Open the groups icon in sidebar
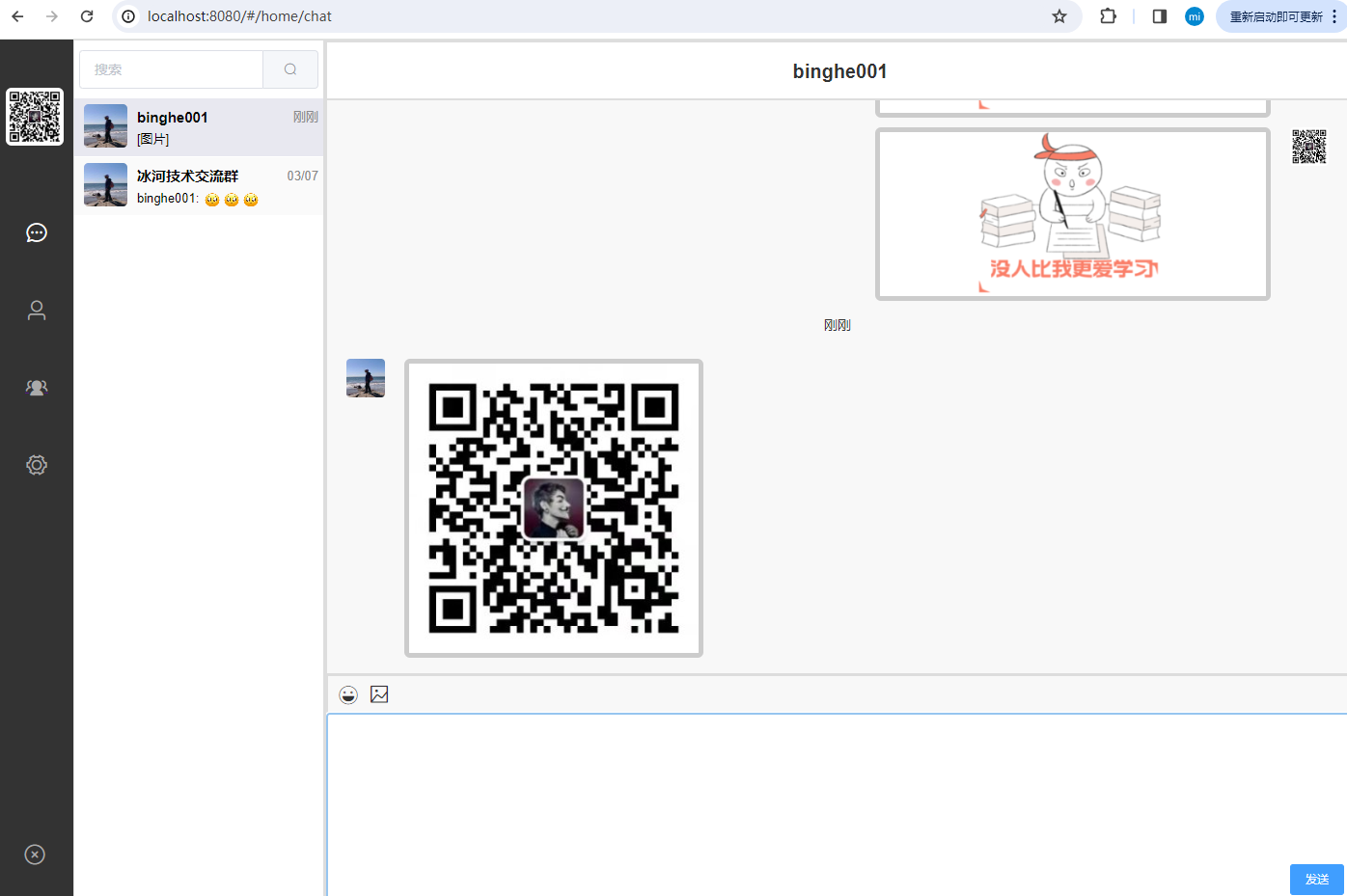The width and height of the screenshot is (1347, 896). point(37,388)
